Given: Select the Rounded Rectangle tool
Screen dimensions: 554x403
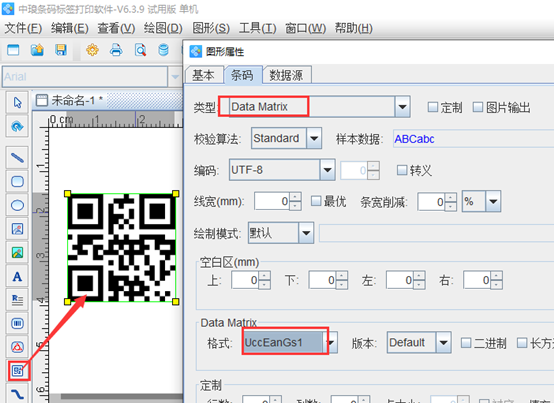Looking at the screenshot, I should [x=17, y=181].
